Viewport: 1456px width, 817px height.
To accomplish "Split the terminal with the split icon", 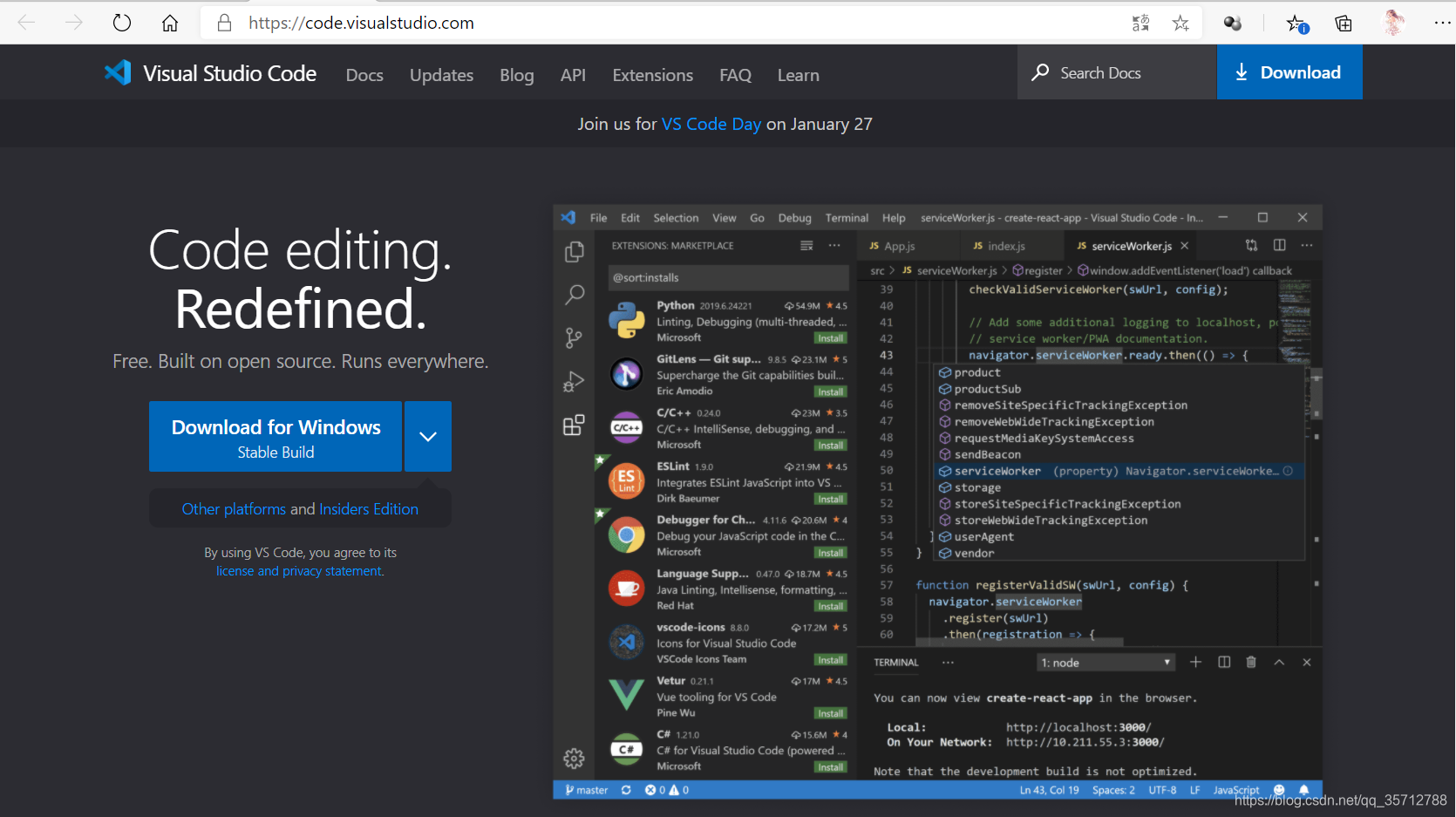I will point(1224,663).
